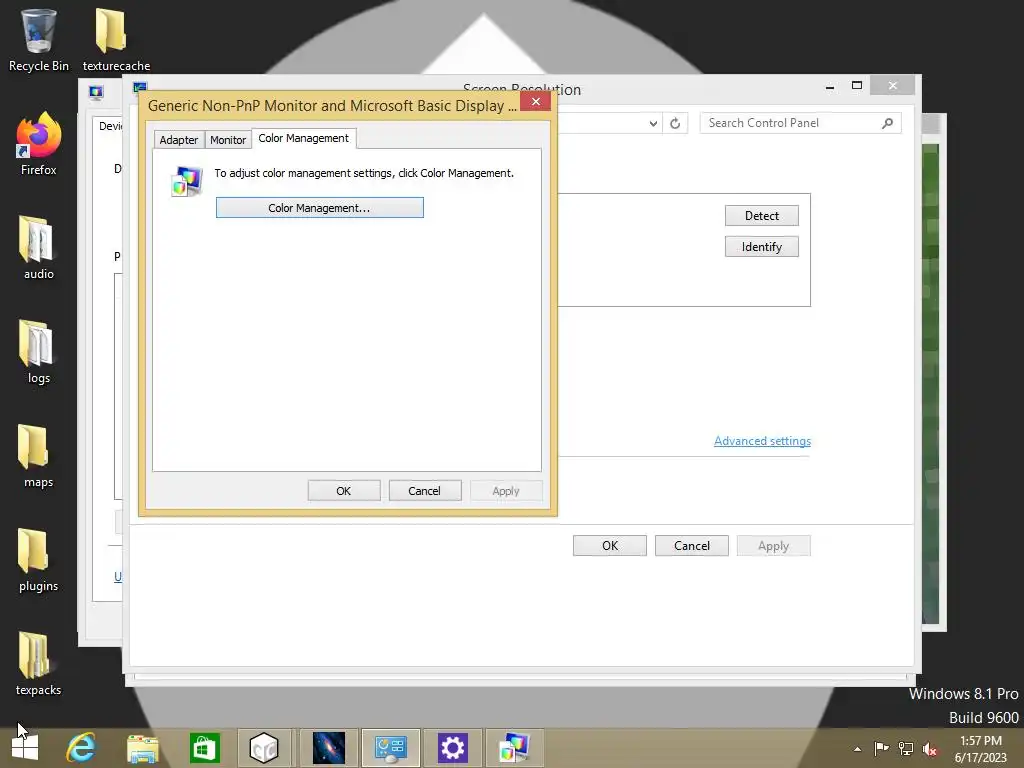Close the Generic Non-PnP Monitor dialog
This screenshot has width=1024, height=768.
(x=536, y=101)
